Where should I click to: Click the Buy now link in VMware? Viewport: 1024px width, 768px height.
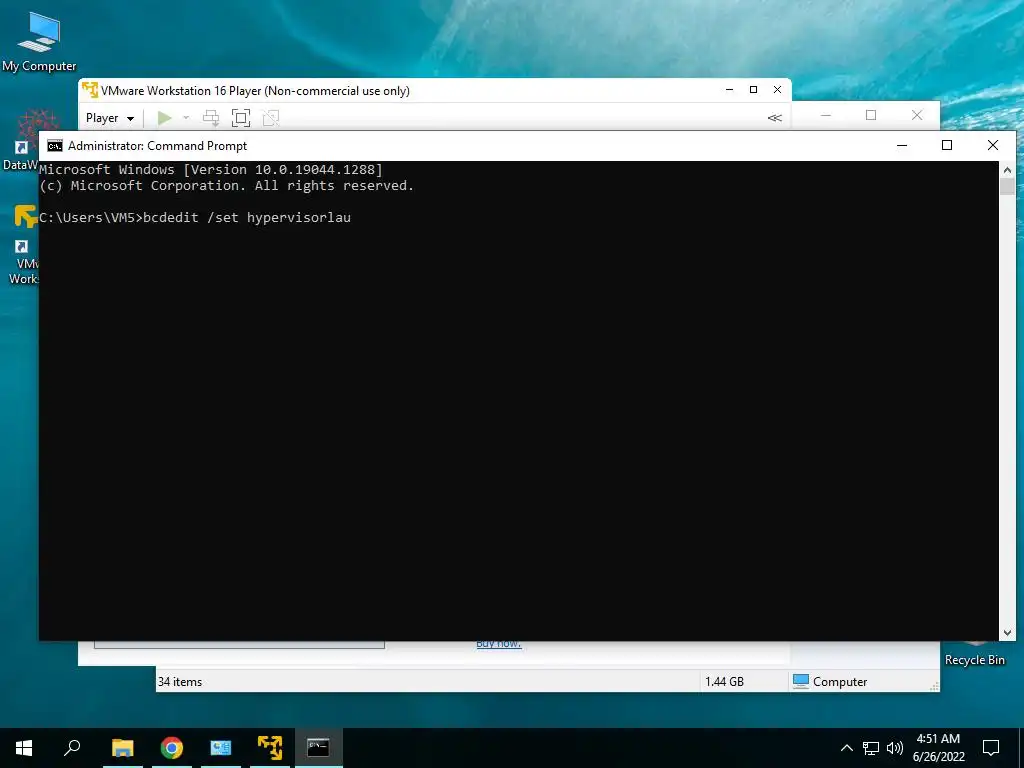pos(499,644)
